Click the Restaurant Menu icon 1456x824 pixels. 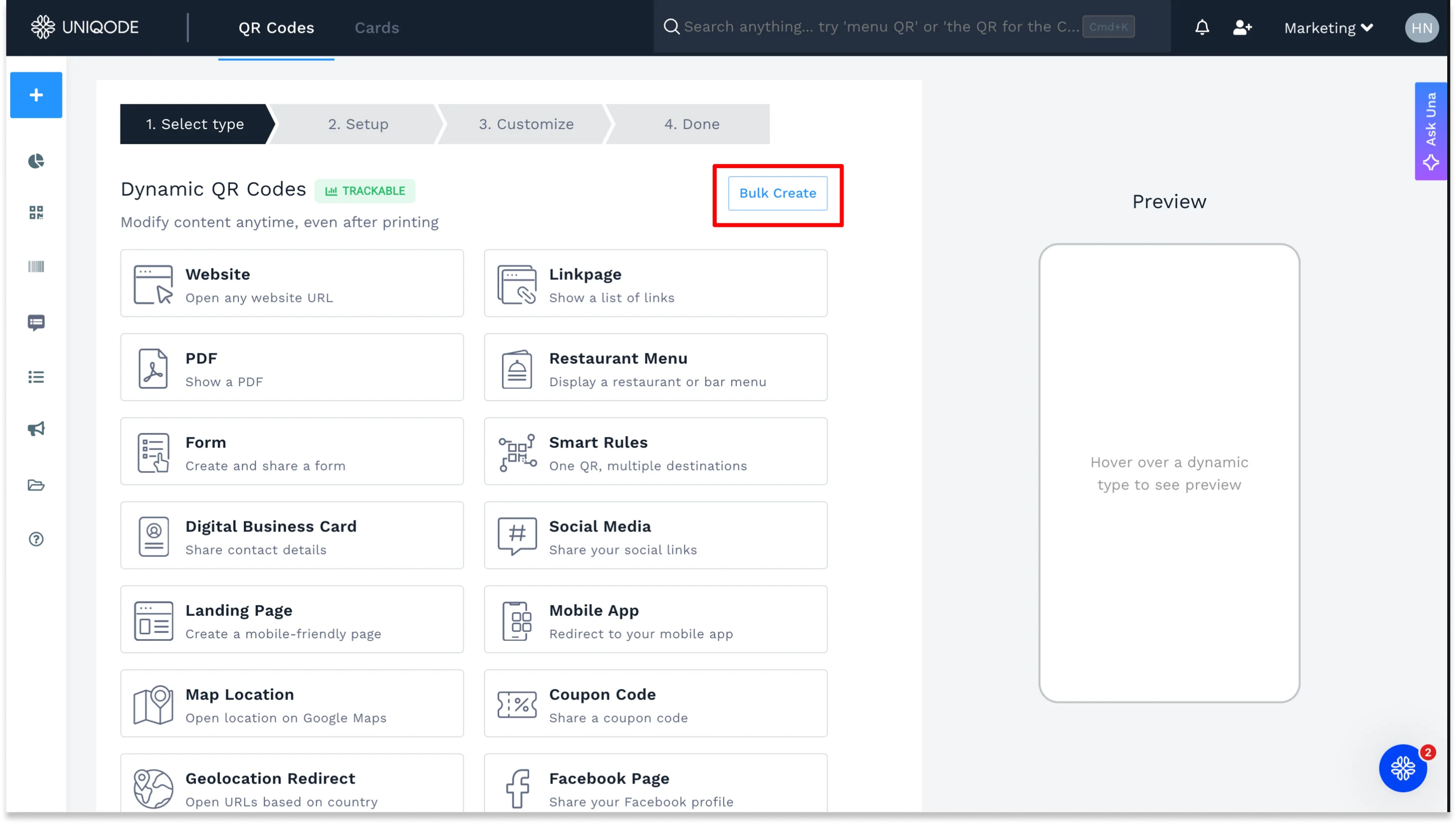(517, 368)
